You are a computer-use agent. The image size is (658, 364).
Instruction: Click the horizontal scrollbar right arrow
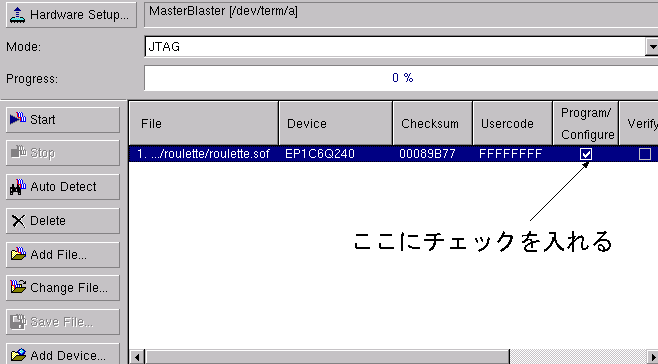coord(652,357)
